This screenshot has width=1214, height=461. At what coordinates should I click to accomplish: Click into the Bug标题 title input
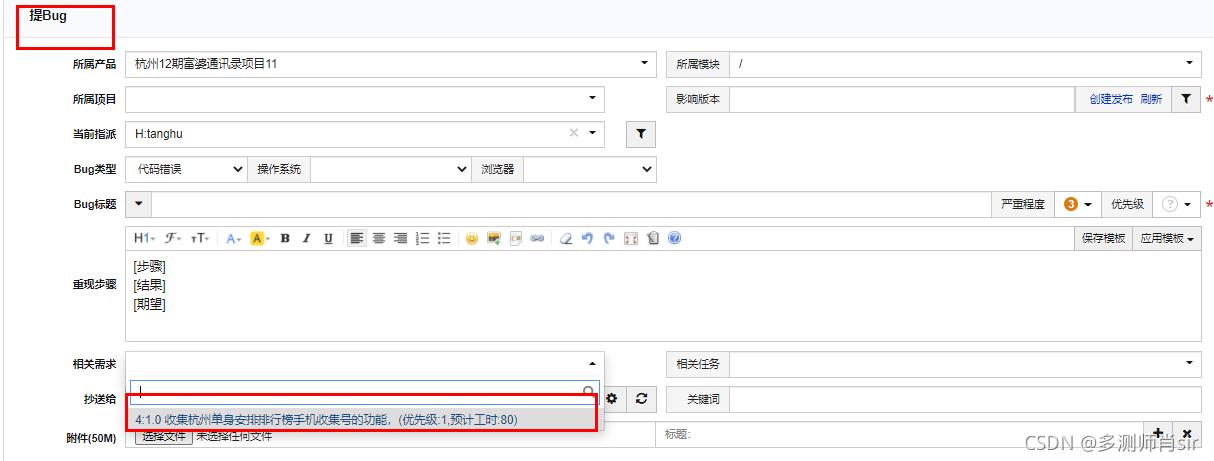(569, 204)
